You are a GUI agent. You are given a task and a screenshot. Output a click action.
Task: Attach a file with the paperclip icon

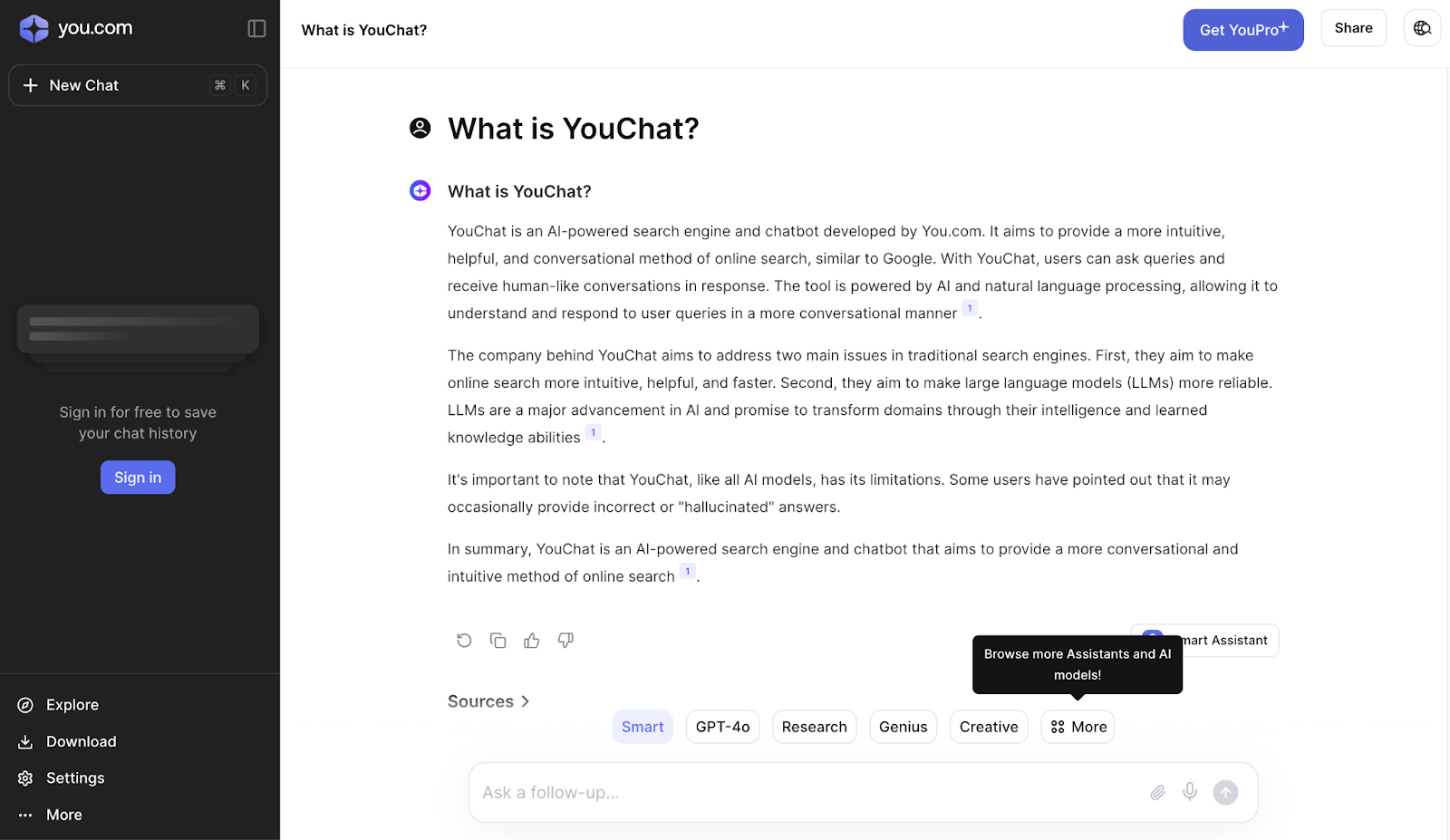click(x=1157, y=793)
